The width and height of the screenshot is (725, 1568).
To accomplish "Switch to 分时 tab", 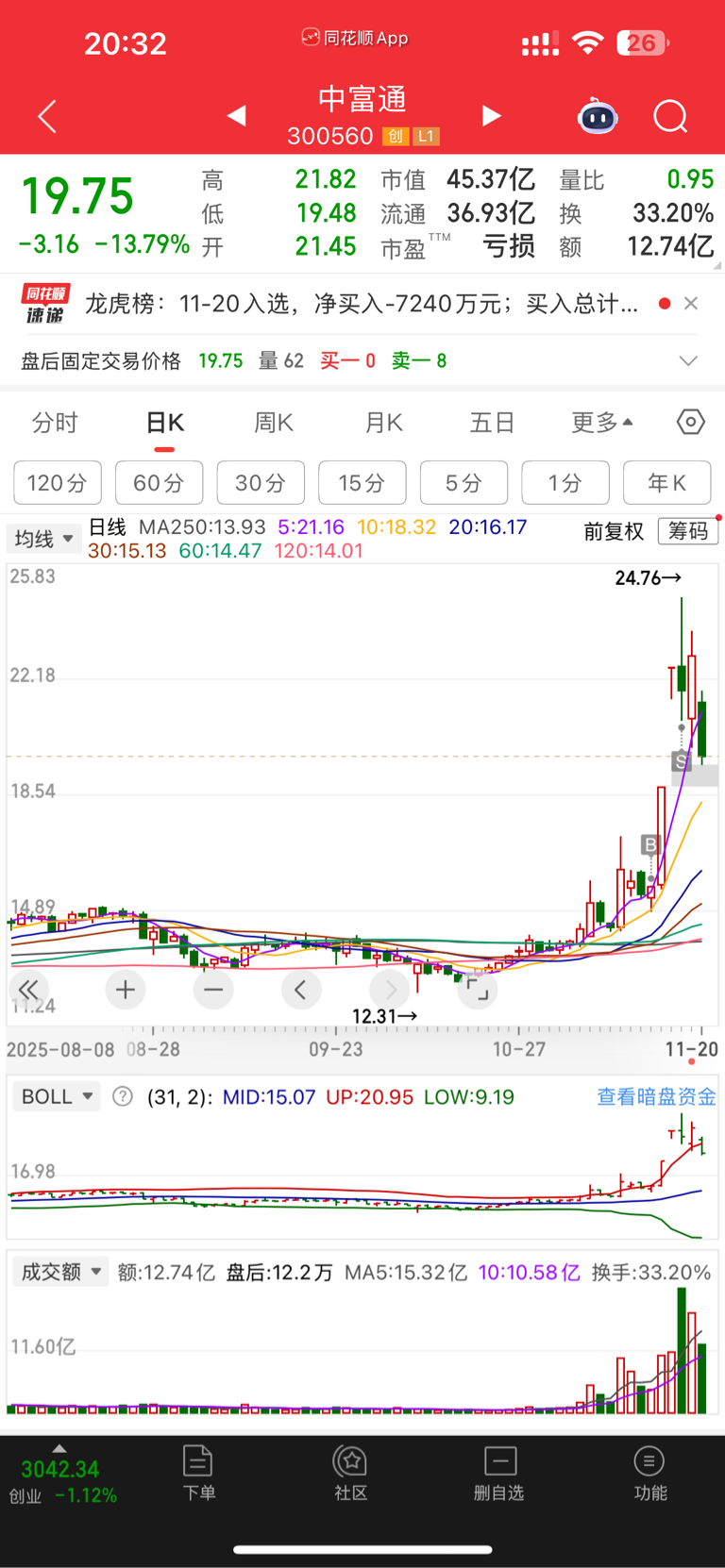I will point(55,423).
